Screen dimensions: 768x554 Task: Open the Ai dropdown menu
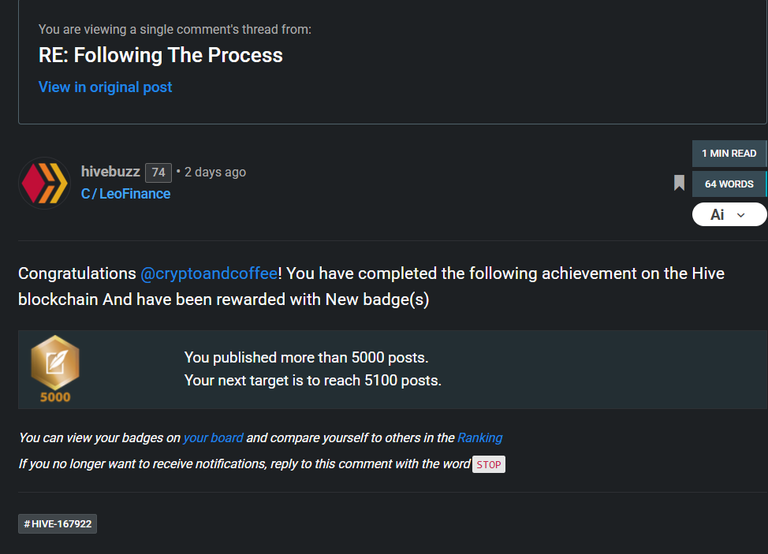pyautogui.click(x=729, y=215)
